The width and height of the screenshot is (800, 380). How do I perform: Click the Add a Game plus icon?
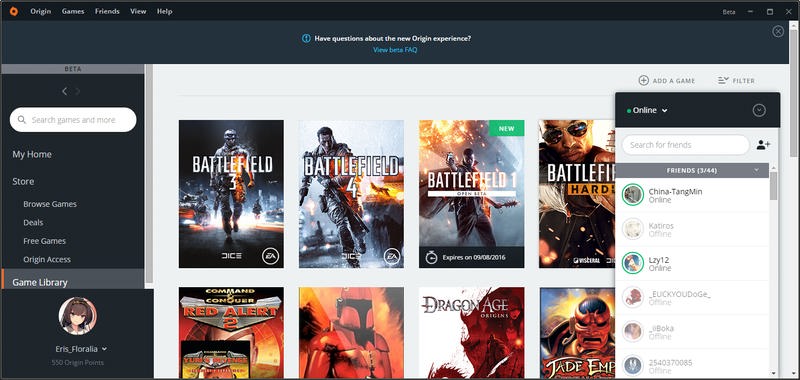(x=643, y=81)
